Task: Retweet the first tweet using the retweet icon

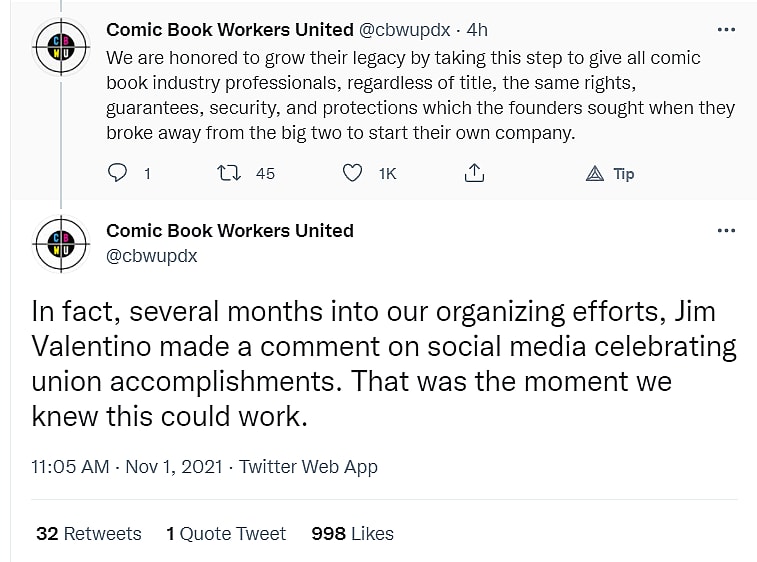Action: click(231, 173)
